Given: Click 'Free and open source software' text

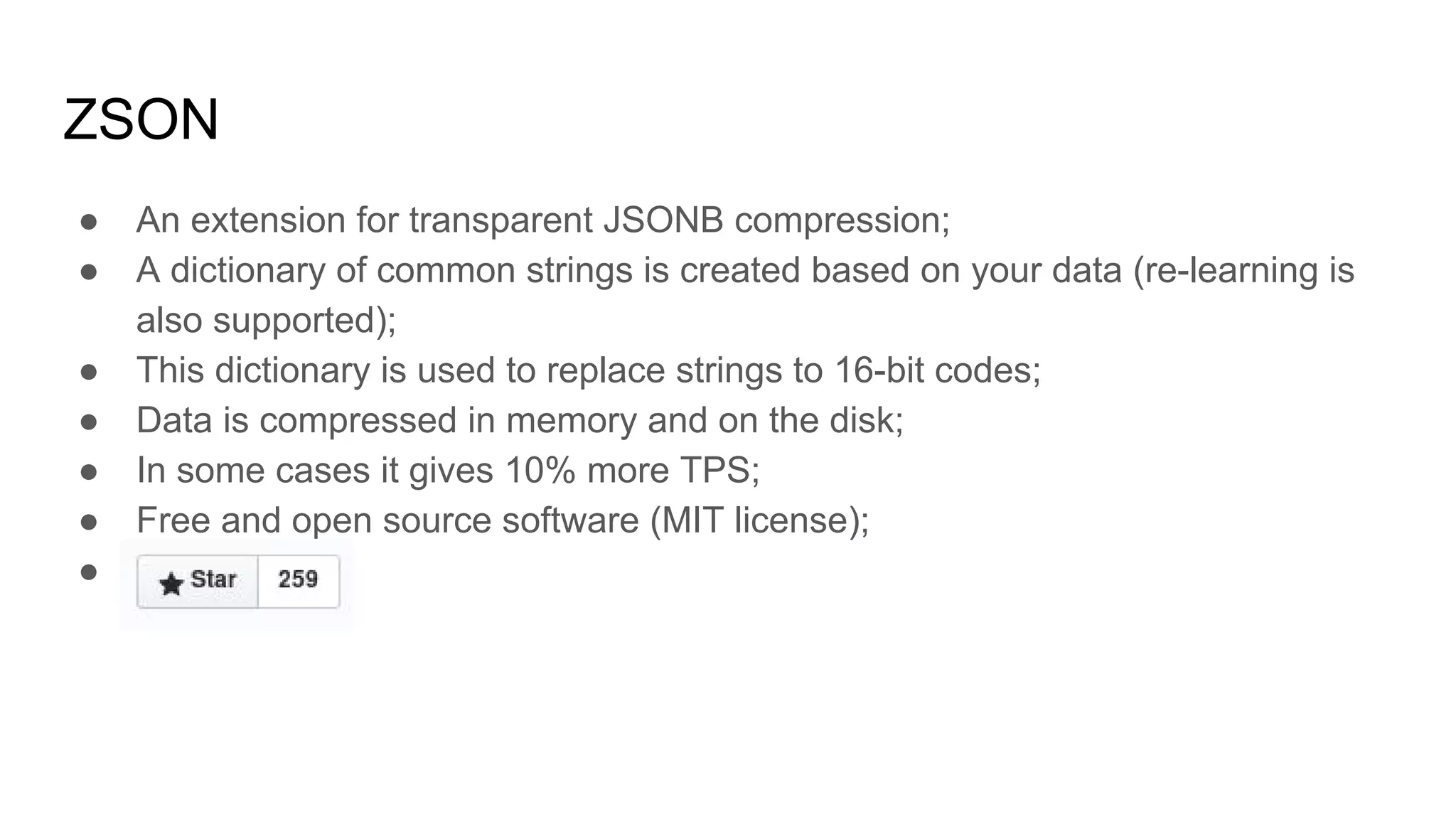Looking at the screenshot, I should [388, 520].
